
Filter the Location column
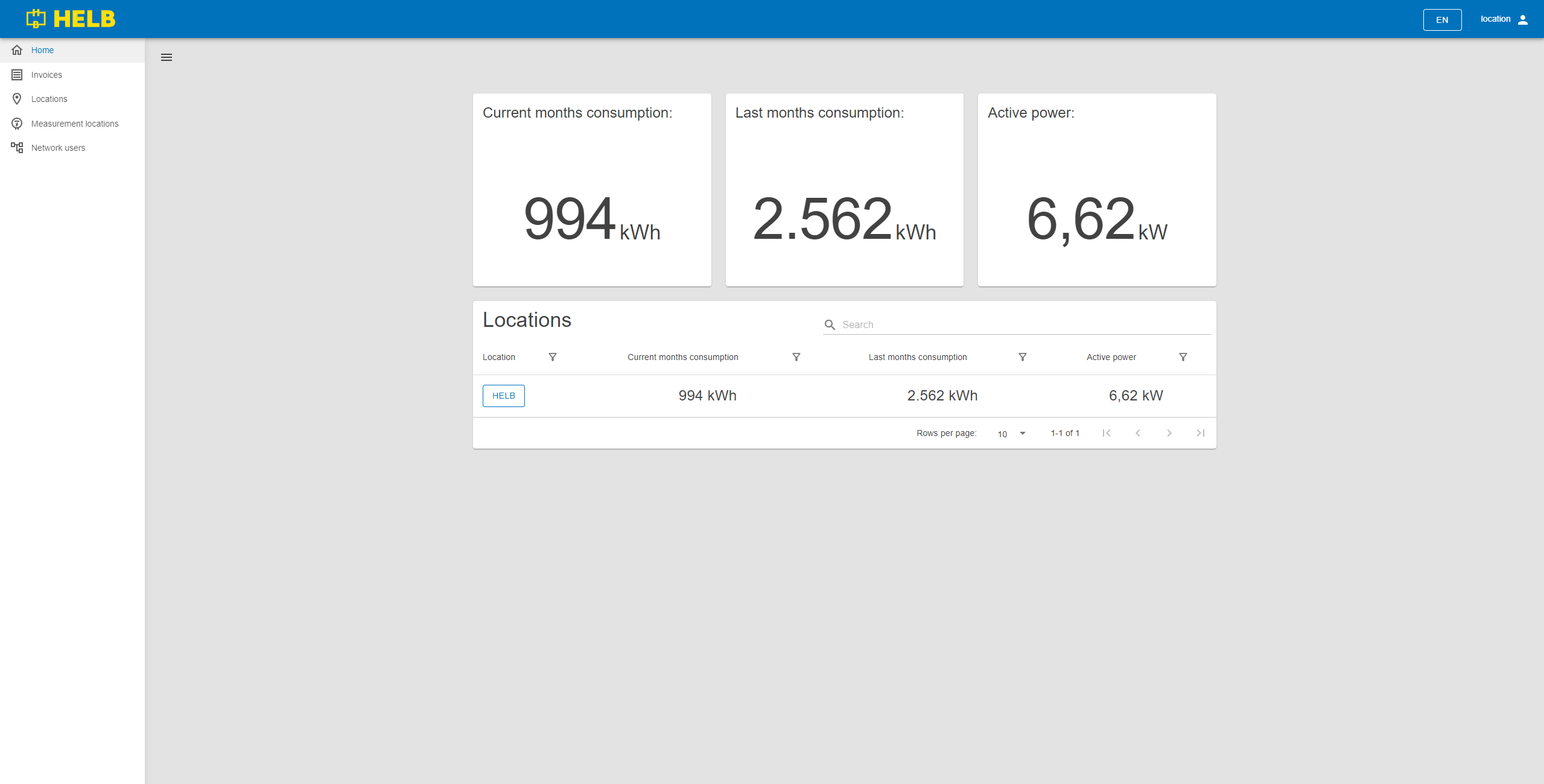tap(553, 357)
